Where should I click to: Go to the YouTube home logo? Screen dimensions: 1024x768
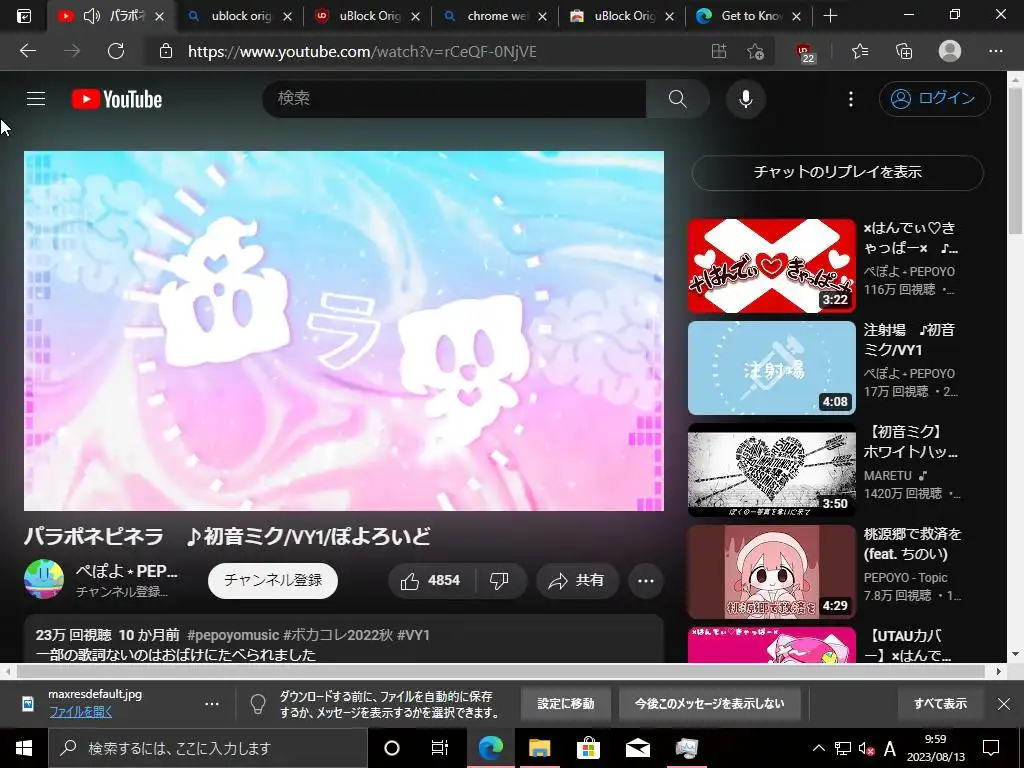[117, 99]
